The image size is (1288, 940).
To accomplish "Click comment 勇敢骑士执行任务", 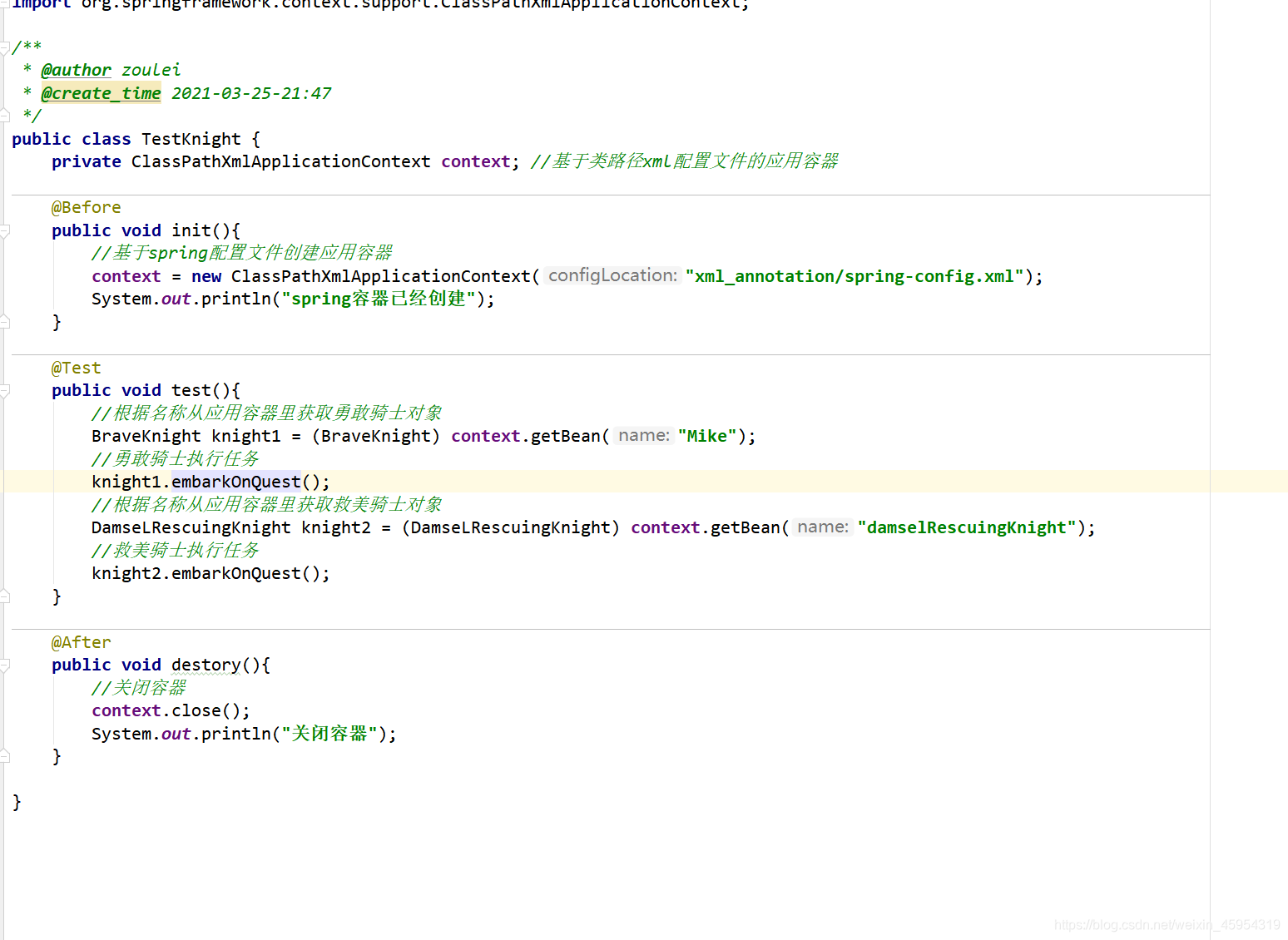I will point(176,459).
